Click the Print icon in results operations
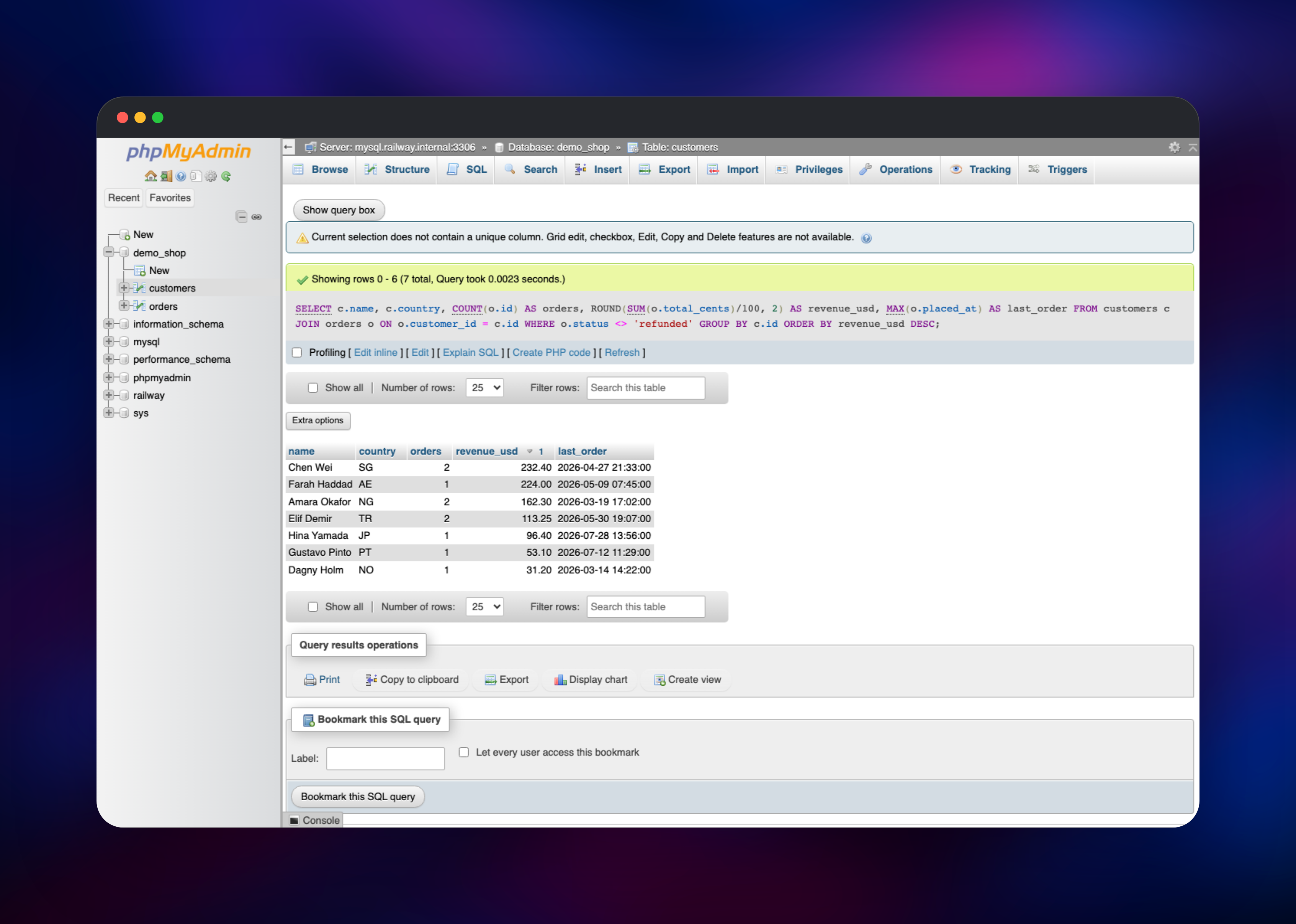This screenshot has width=1296, height=924. (x=310, y=680)
